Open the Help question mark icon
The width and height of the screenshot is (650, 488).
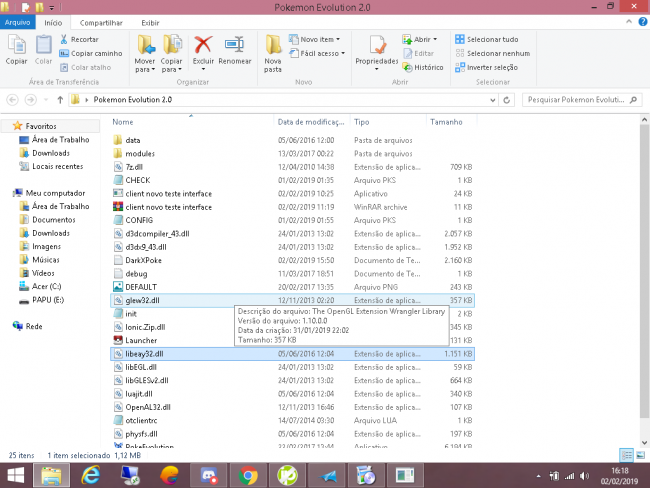click(643, 22)
